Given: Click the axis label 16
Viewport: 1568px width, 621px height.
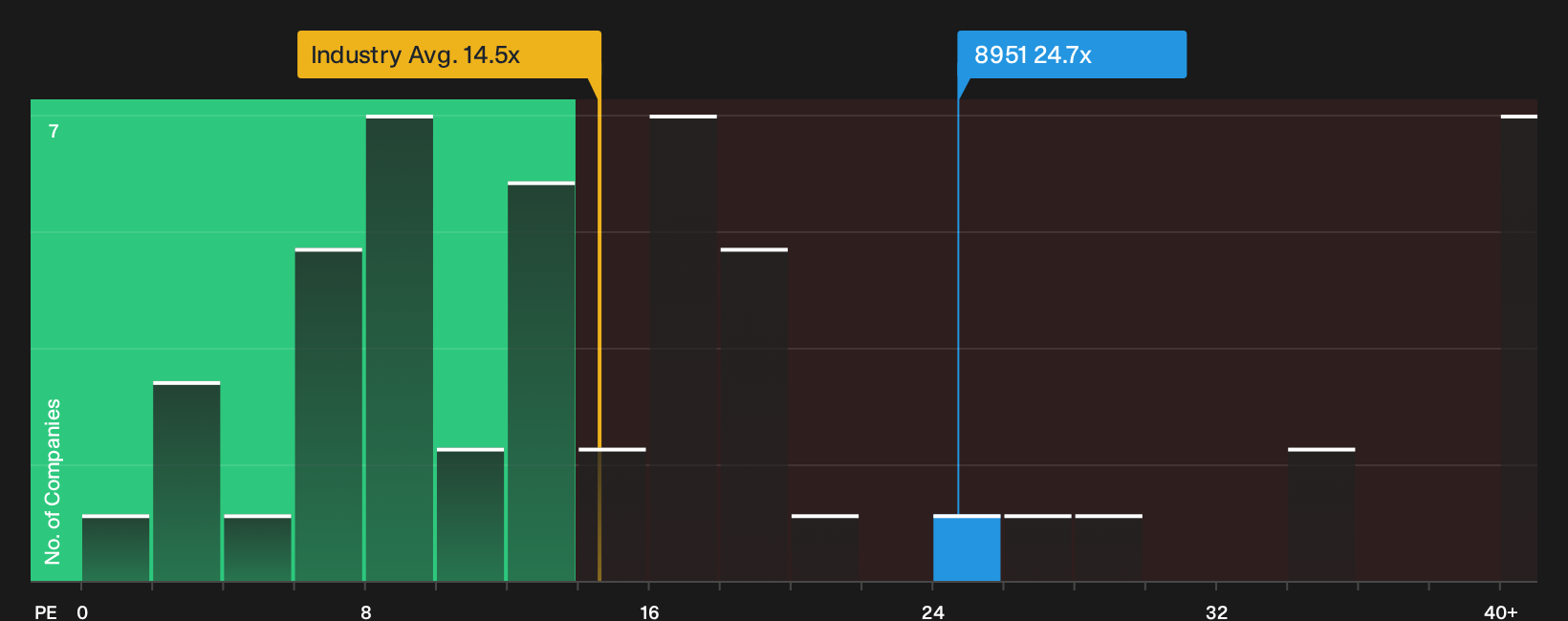Looking at the screenshot, I should [x=649, y=611].
